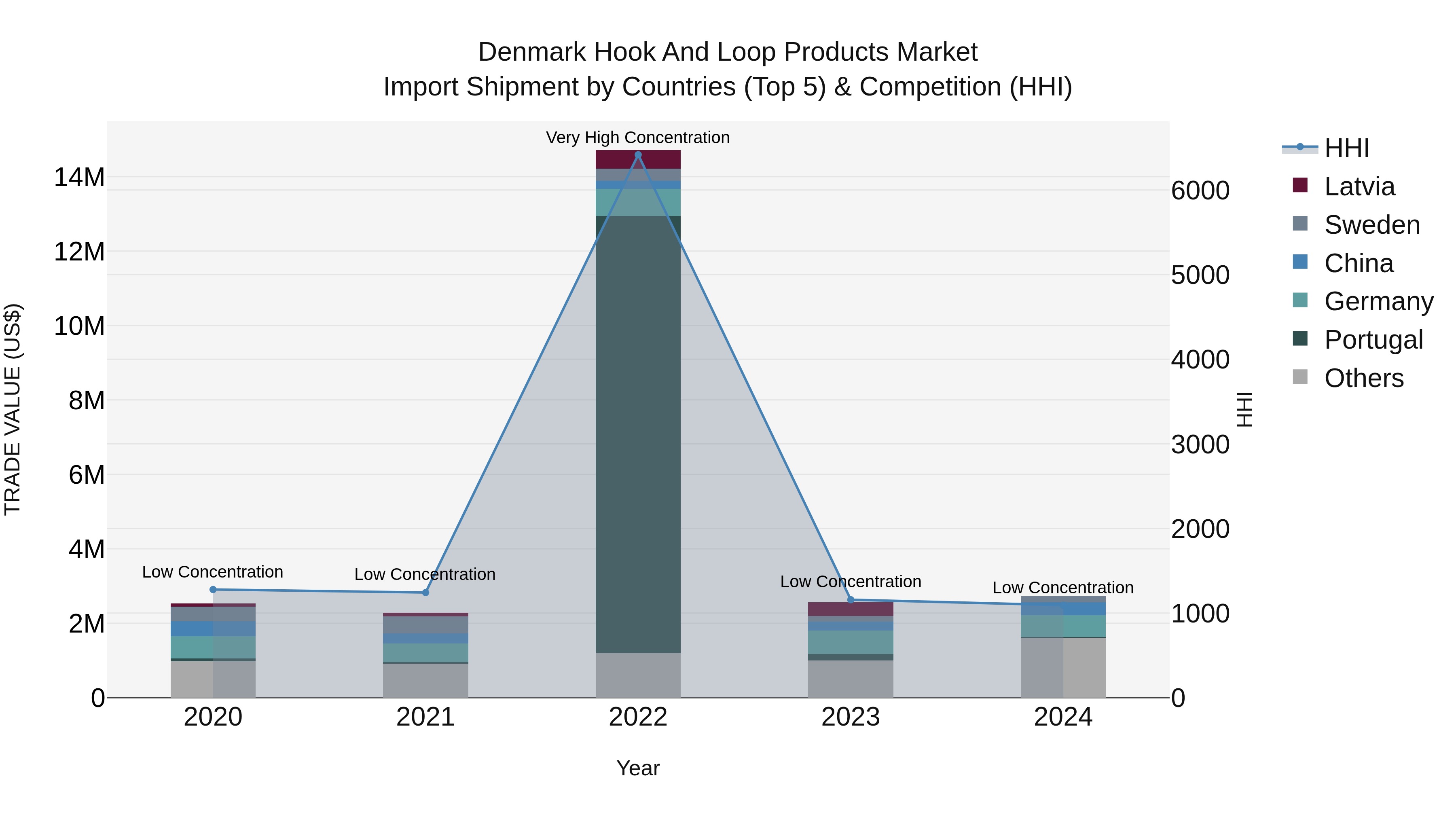The height and width of the screenshot is (819, 1456).
Task: Toggle the Germany legend entry
Action: [1363, 301]
